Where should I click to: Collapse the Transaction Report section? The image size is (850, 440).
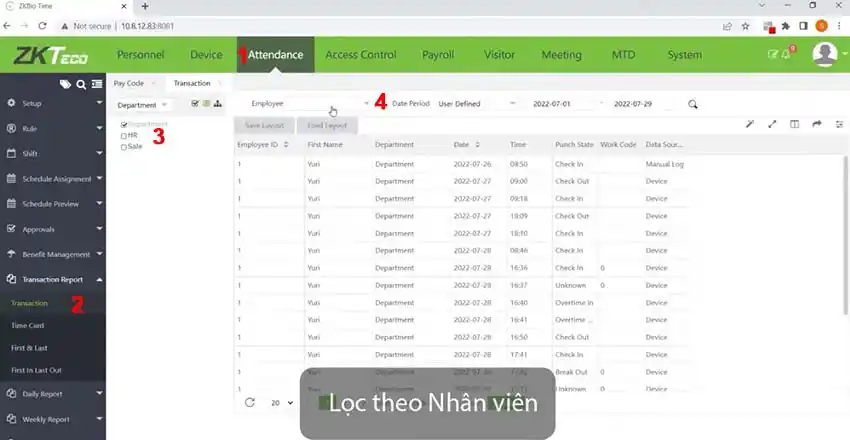(53, 280)
